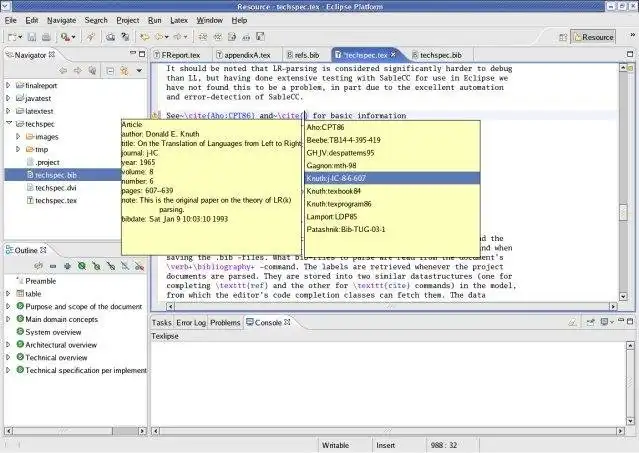The width and height of the screenshot is (639, 453).
Task: Toggle the green circle section filter in Outline
Action: point(82,266)
